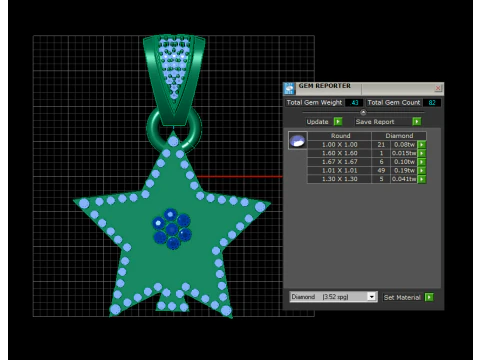The height and width of the screenshot is (360, 480).
Task: Click the Total Gem Weight label
Action: [x=314, y=103]
